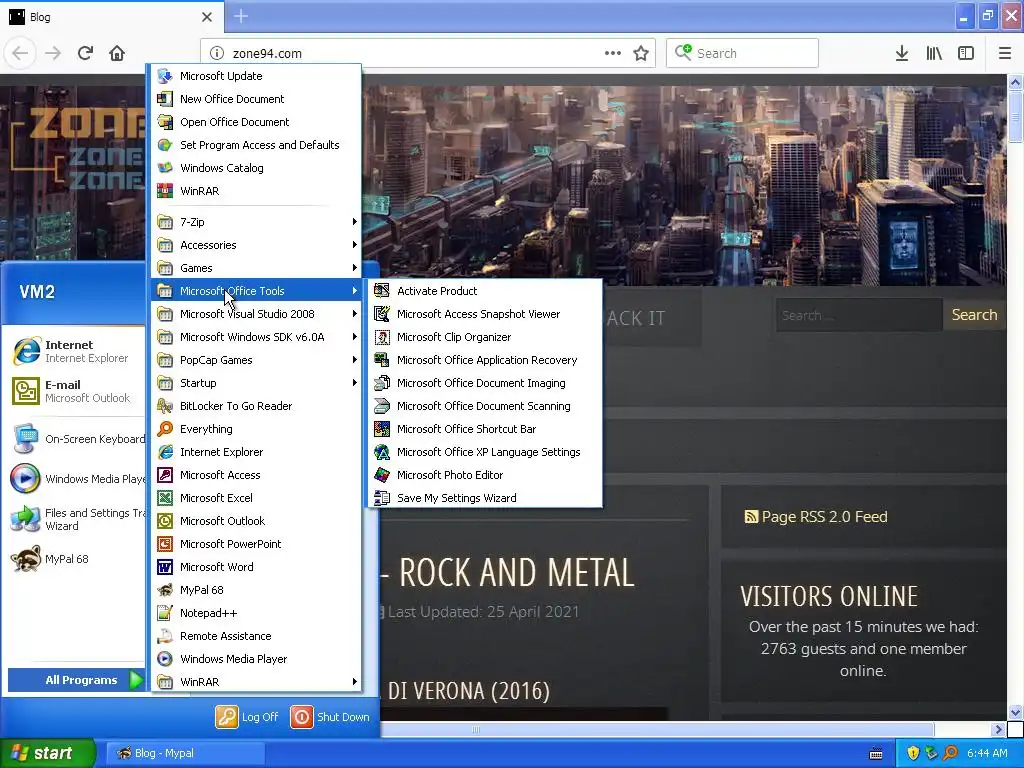Open pinned E-mail Microsoft Outlook shortcut
Screen dimensions: 1024x768
76,391
